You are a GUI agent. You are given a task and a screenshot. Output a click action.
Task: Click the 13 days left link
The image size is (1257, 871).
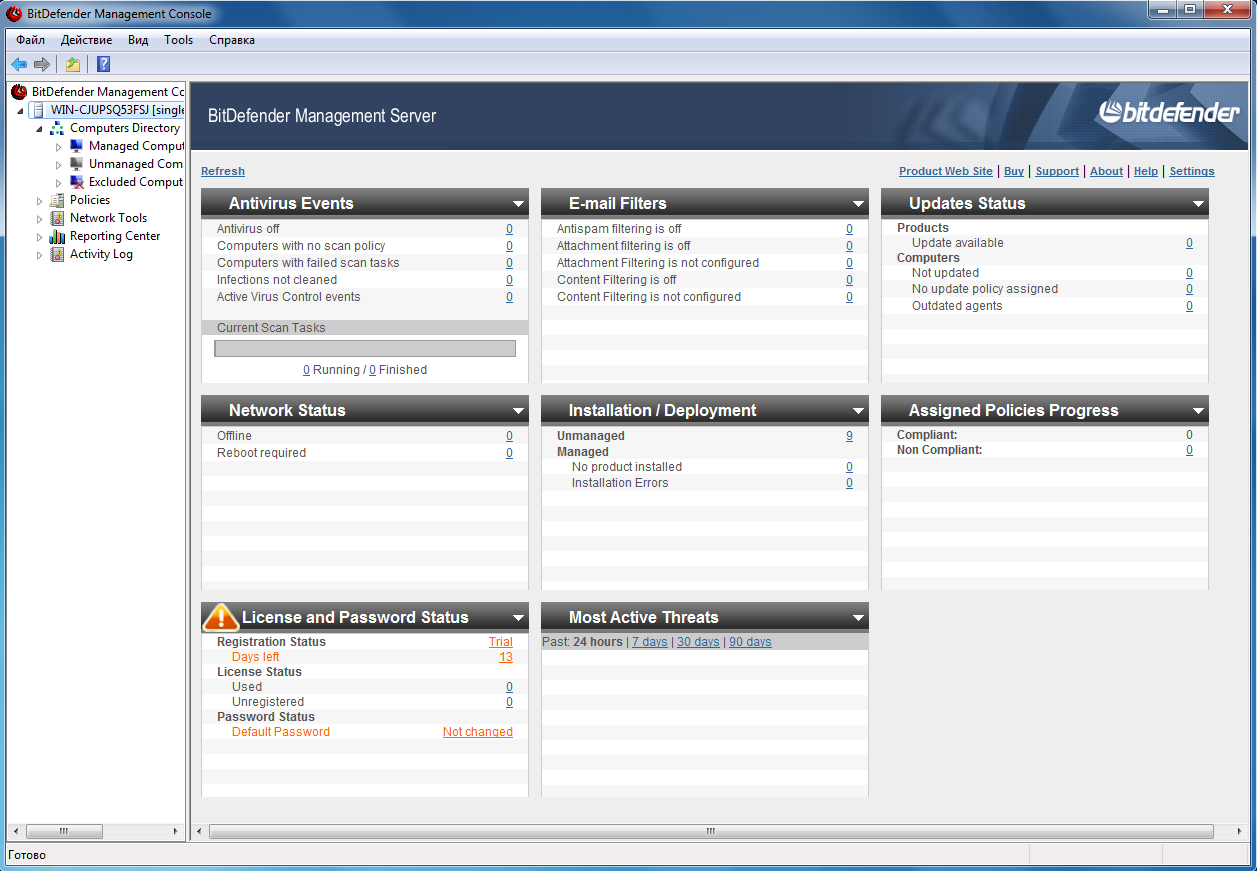point(506,657)
